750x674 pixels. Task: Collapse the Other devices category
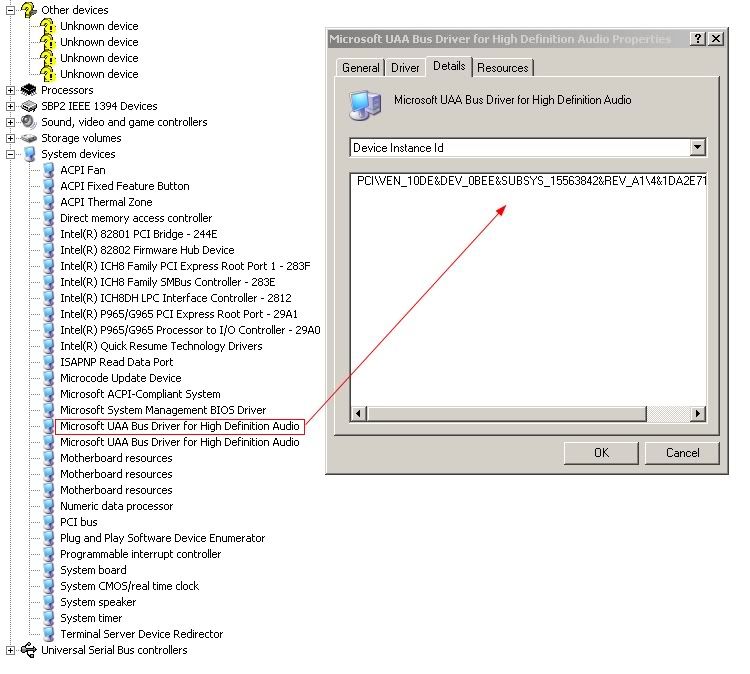10,10
